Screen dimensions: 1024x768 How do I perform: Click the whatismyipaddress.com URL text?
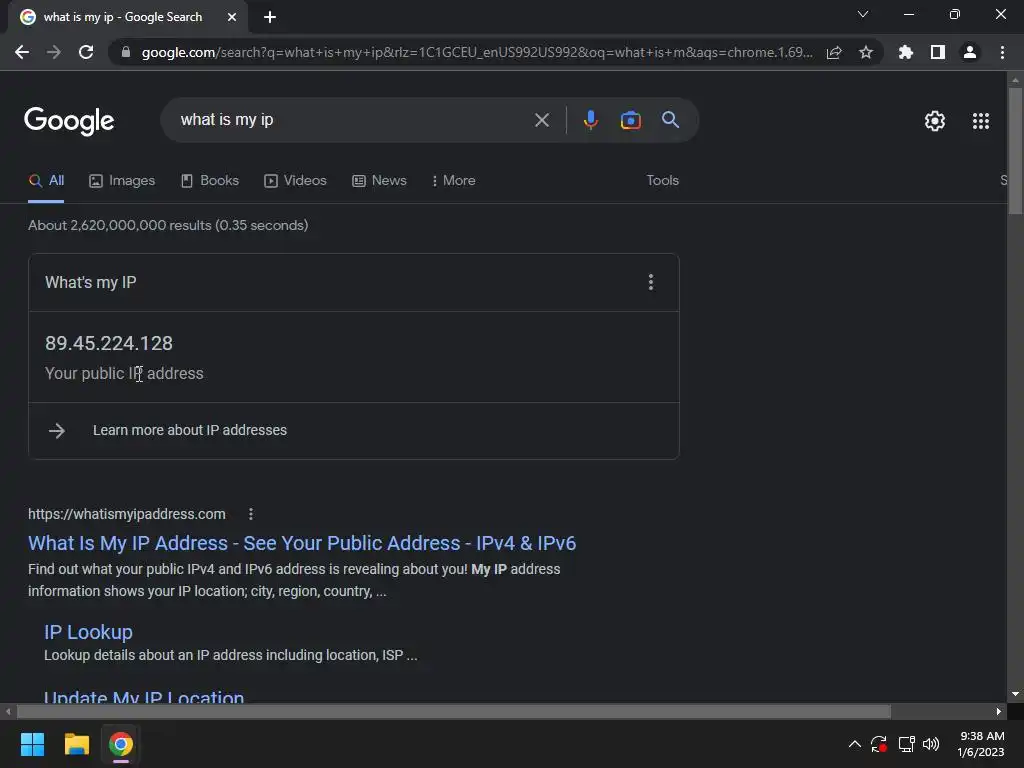[127, 514]
